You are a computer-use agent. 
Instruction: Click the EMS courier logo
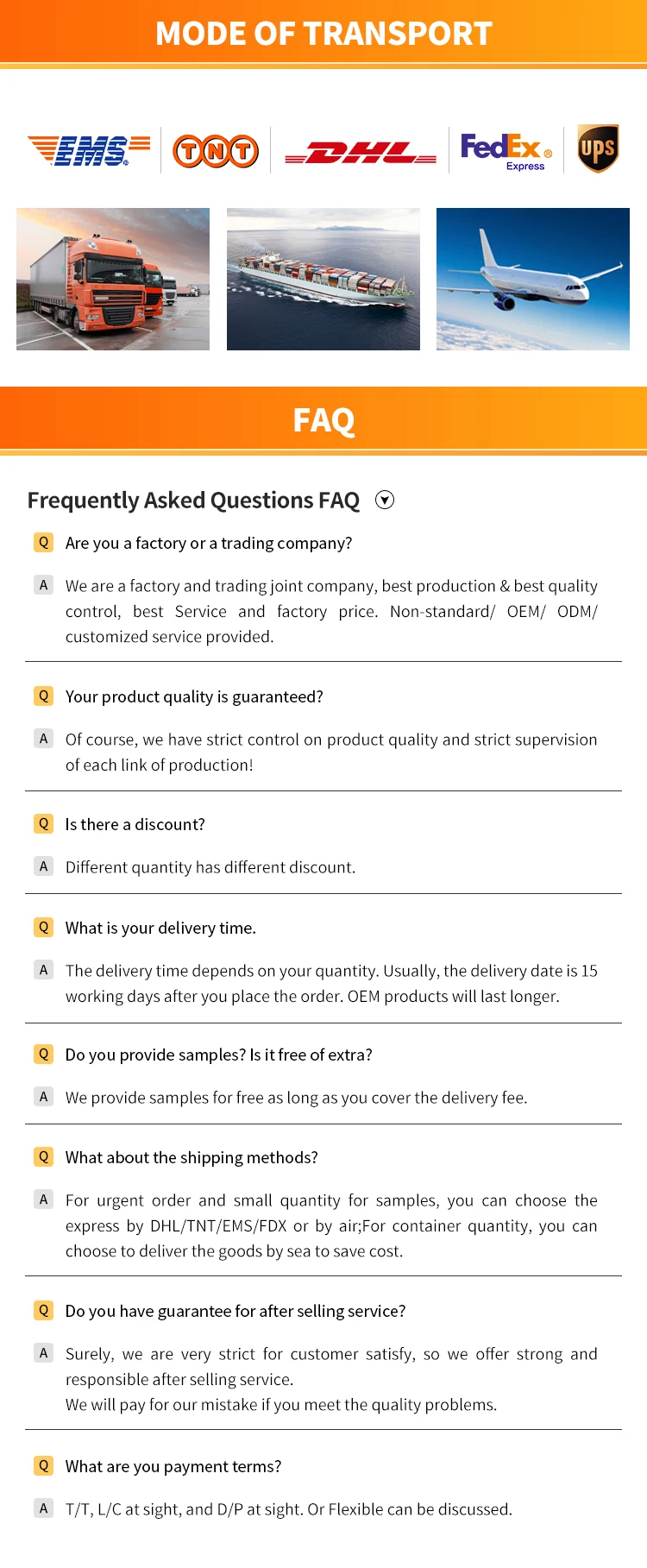pos(89,150)
